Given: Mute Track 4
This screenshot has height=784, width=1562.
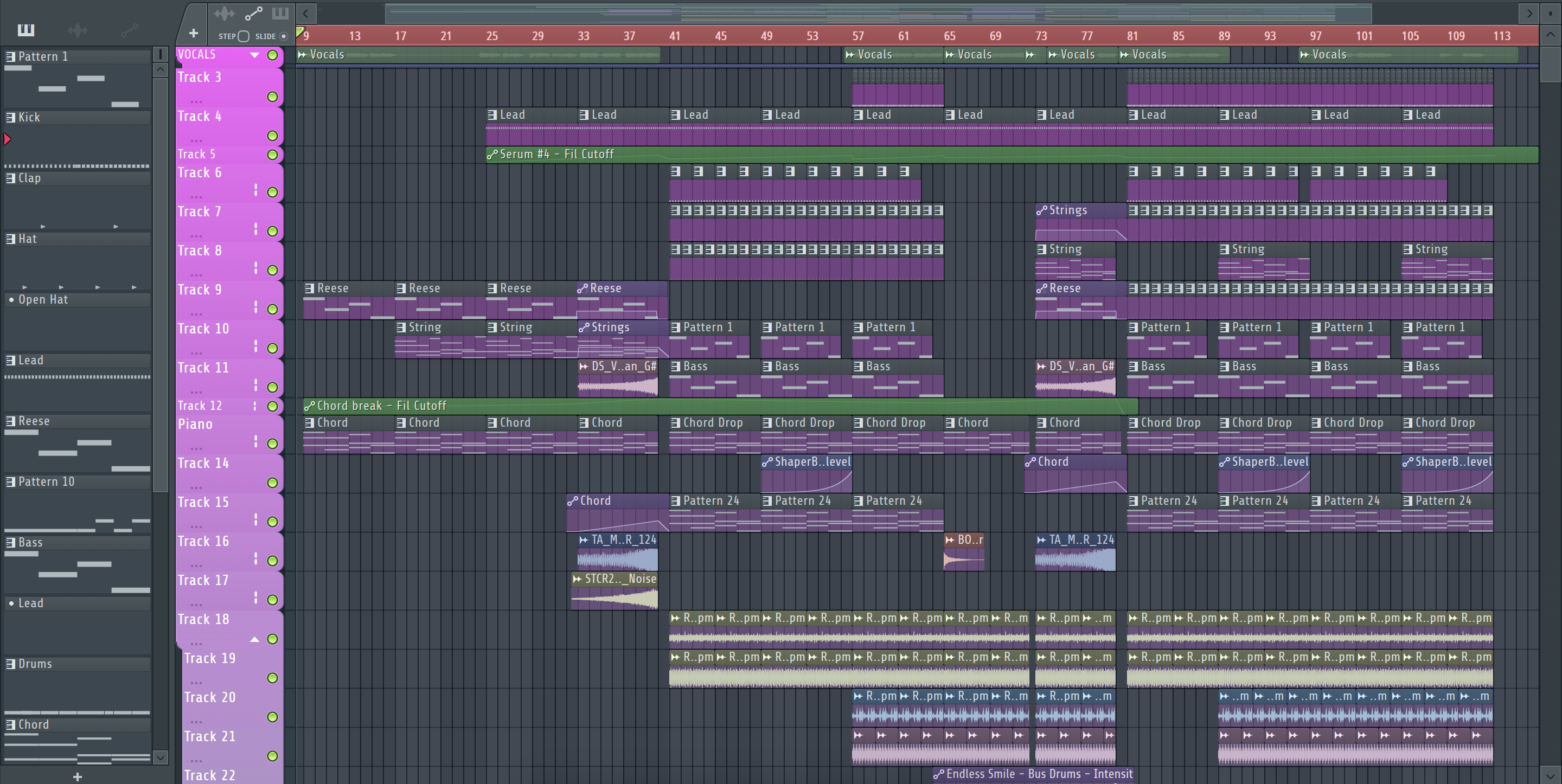Looking at the screenshot, I should tap(273, 136).
